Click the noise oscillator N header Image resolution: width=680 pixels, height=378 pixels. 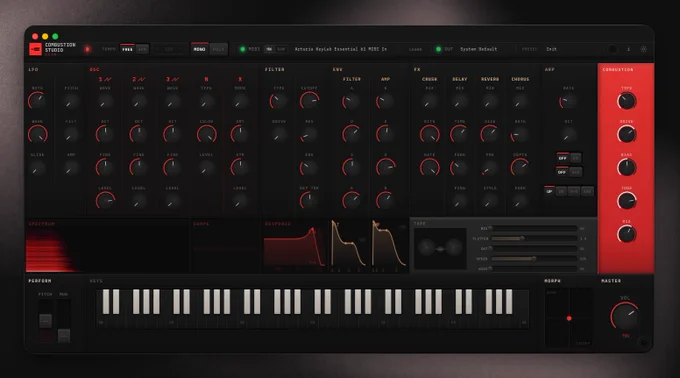pos(206,79)
